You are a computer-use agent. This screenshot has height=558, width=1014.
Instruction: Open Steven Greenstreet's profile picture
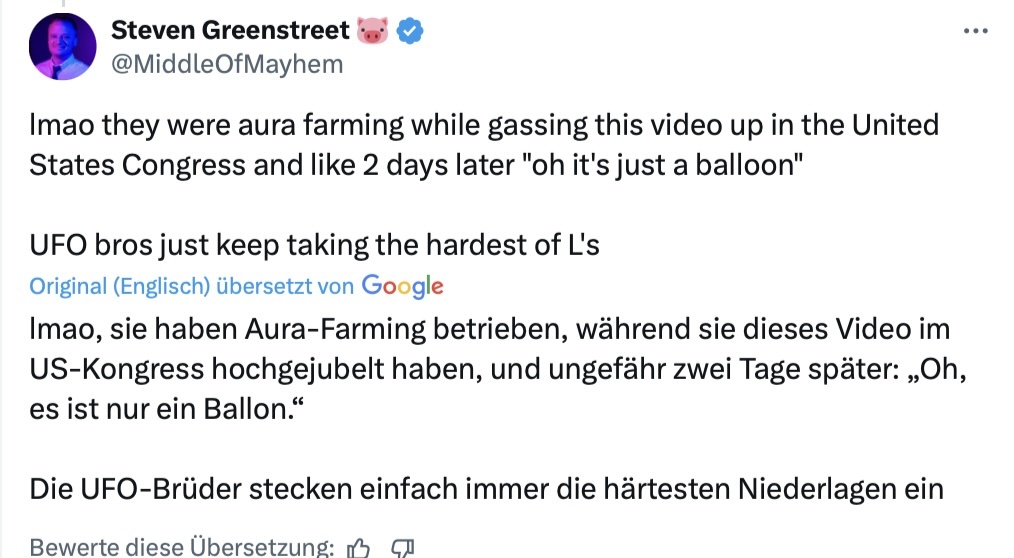63,47
